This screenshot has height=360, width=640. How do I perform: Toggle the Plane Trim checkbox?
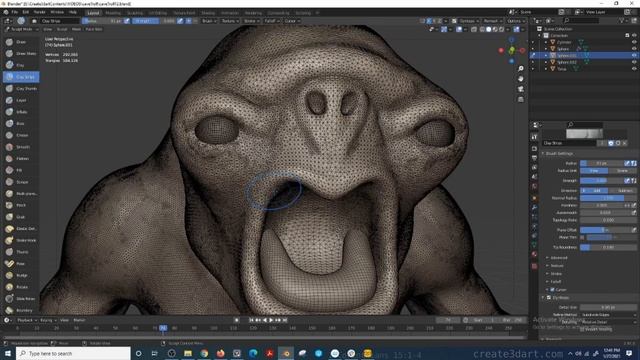pyautogui.click(x=582, y=237)
